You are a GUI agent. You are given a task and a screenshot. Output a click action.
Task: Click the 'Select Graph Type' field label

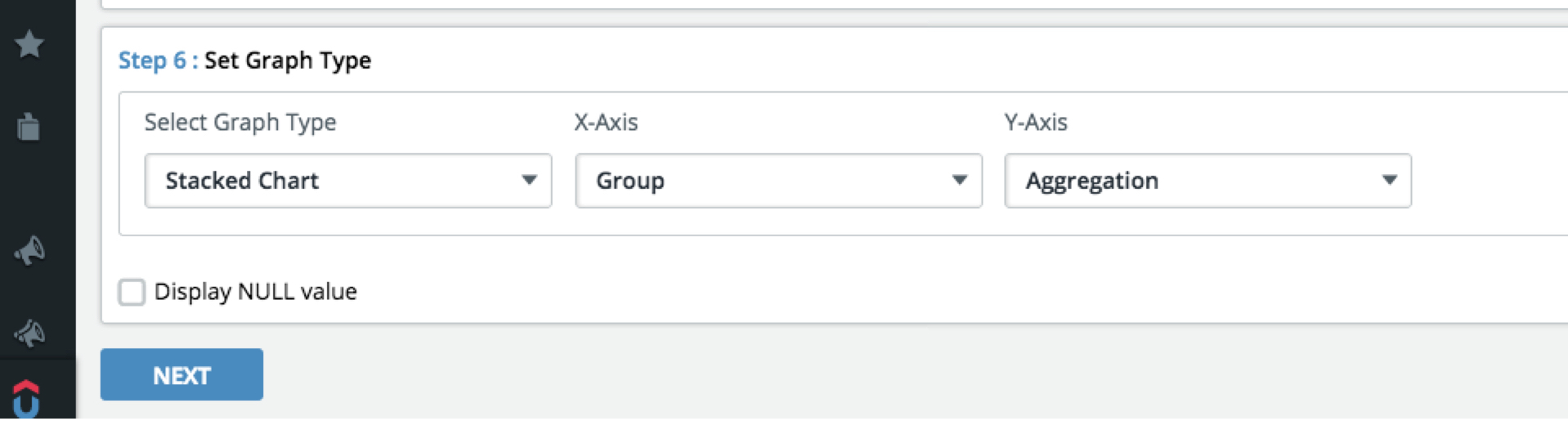point(240,123)
